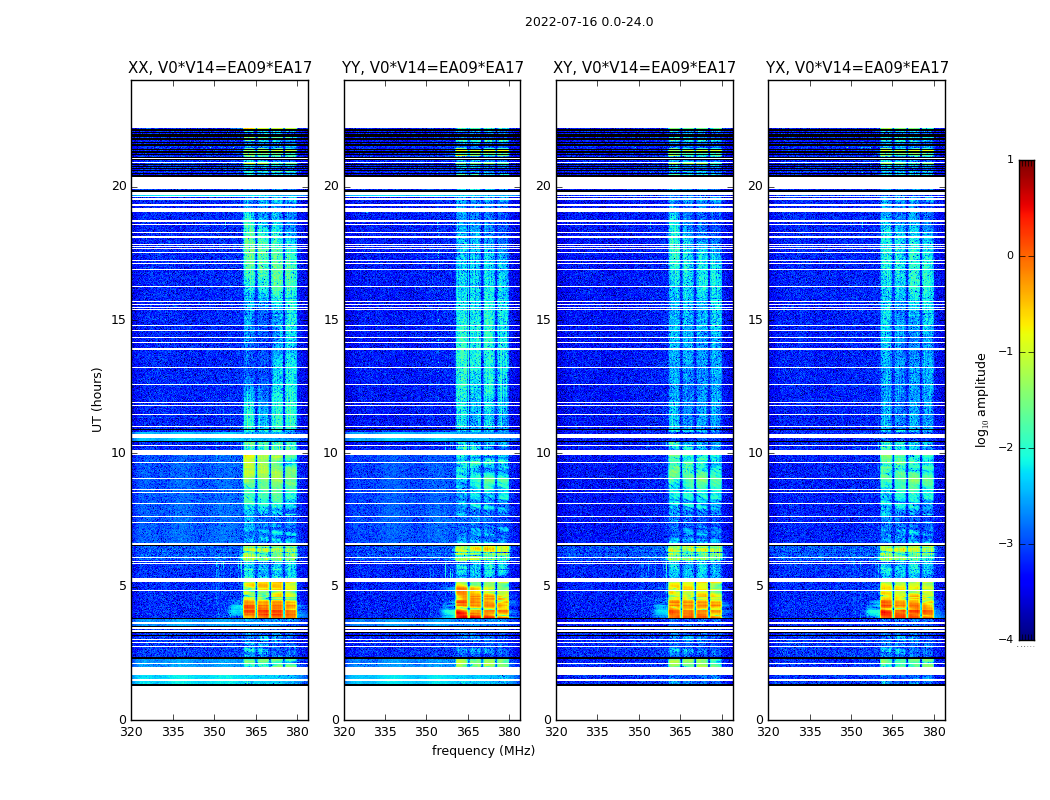1050x800 pixels.
Task: Click the 20 hour tick beside YX panel
Action: pos(755,185)
